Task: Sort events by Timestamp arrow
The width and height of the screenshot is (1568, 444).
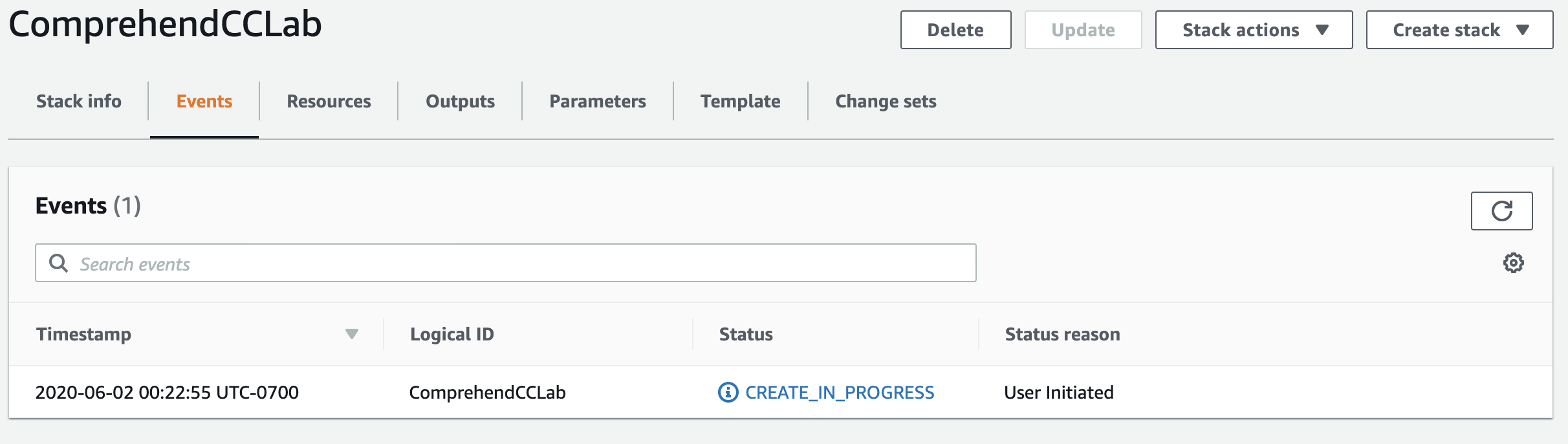Action: 351,334
